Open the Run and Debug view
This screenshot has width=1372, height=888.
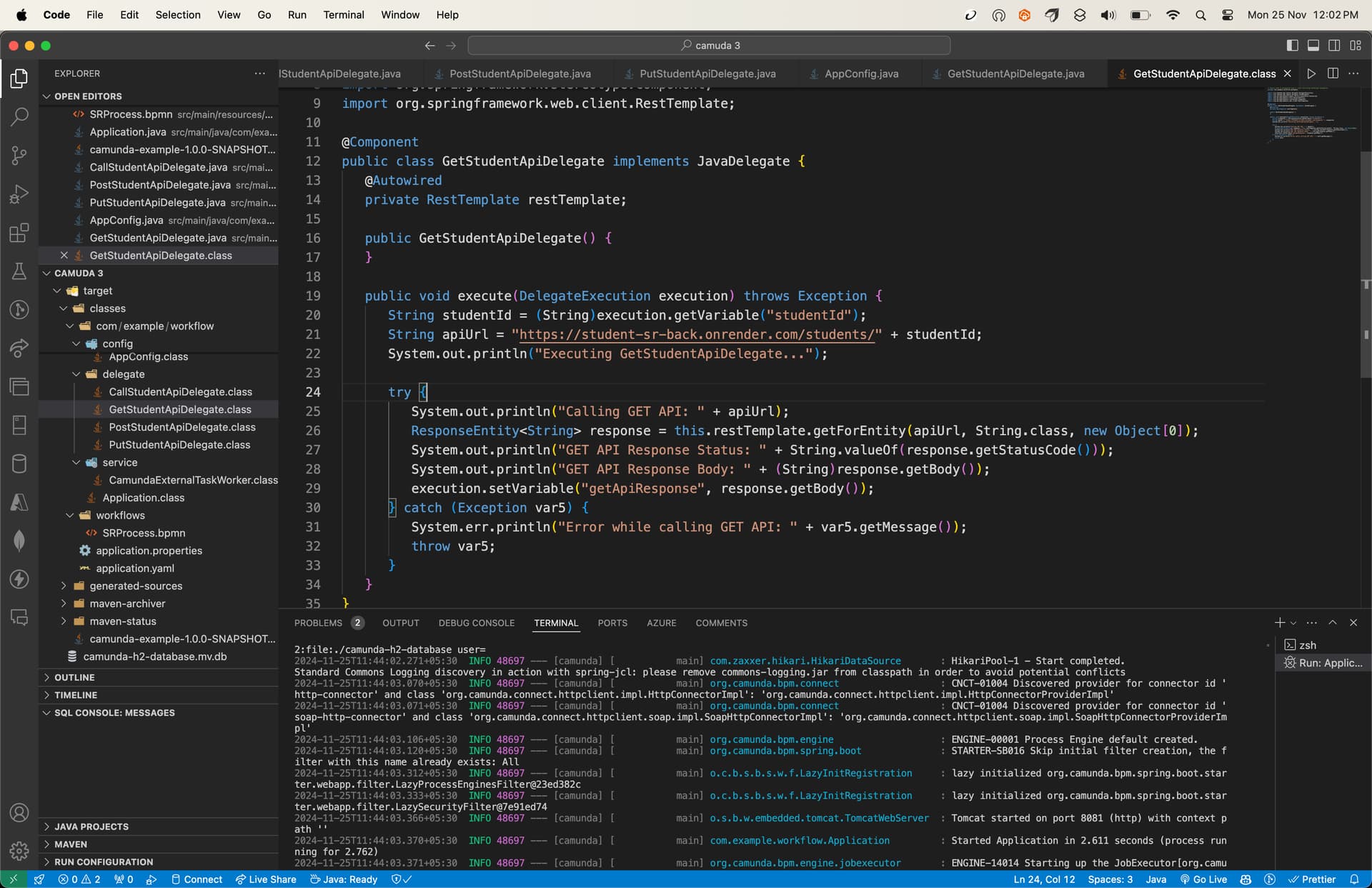[x=19, y=194]
